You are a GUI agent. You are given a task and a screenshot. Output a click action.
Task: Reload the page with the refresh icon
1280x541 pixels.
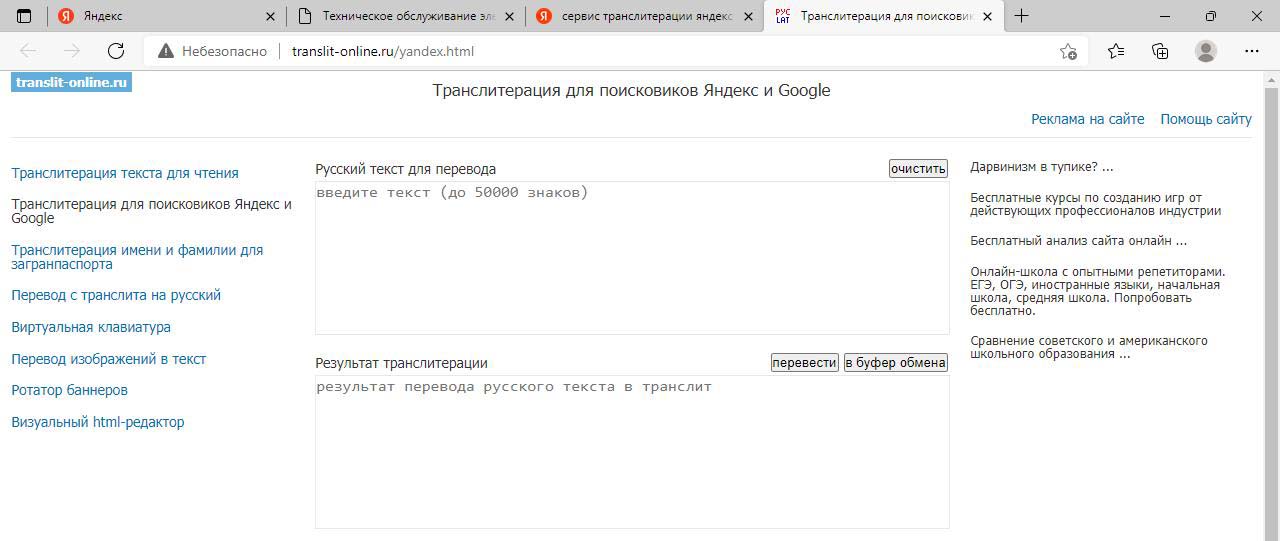[115, 51]
